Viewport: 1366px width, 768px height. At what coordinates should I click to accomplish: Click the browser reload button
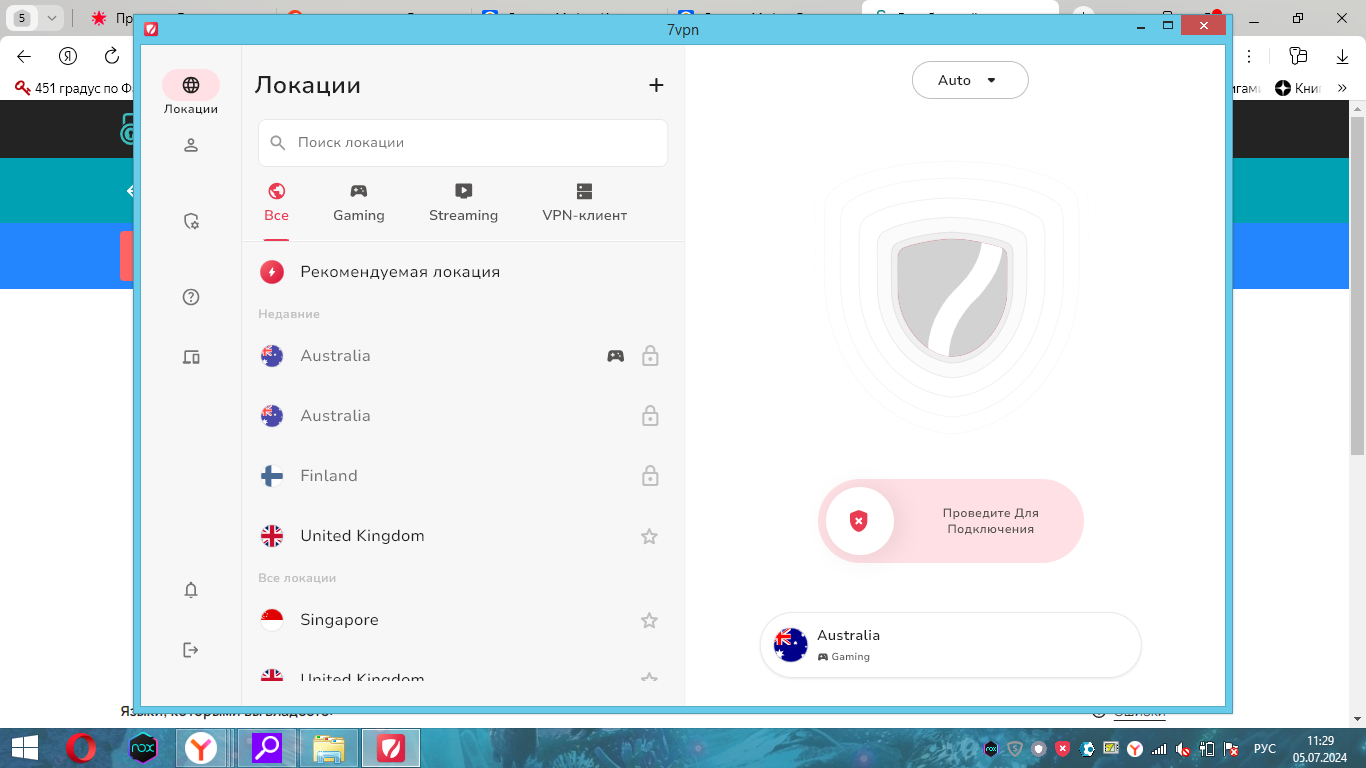(112, 56)
